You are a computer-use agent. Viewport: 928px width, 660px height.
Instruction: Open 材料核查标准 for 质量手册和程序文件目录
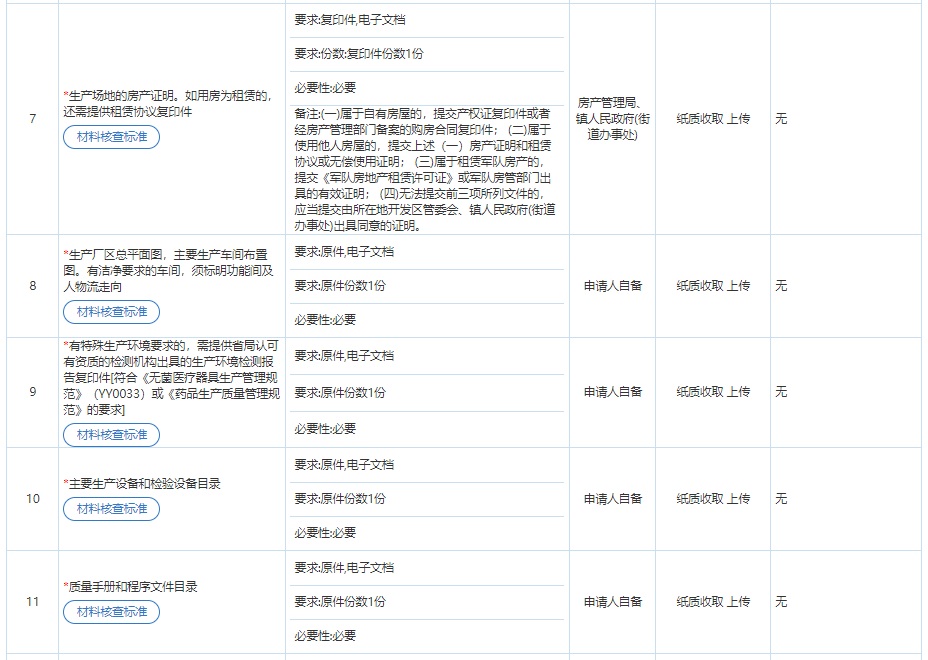(111, 613)
